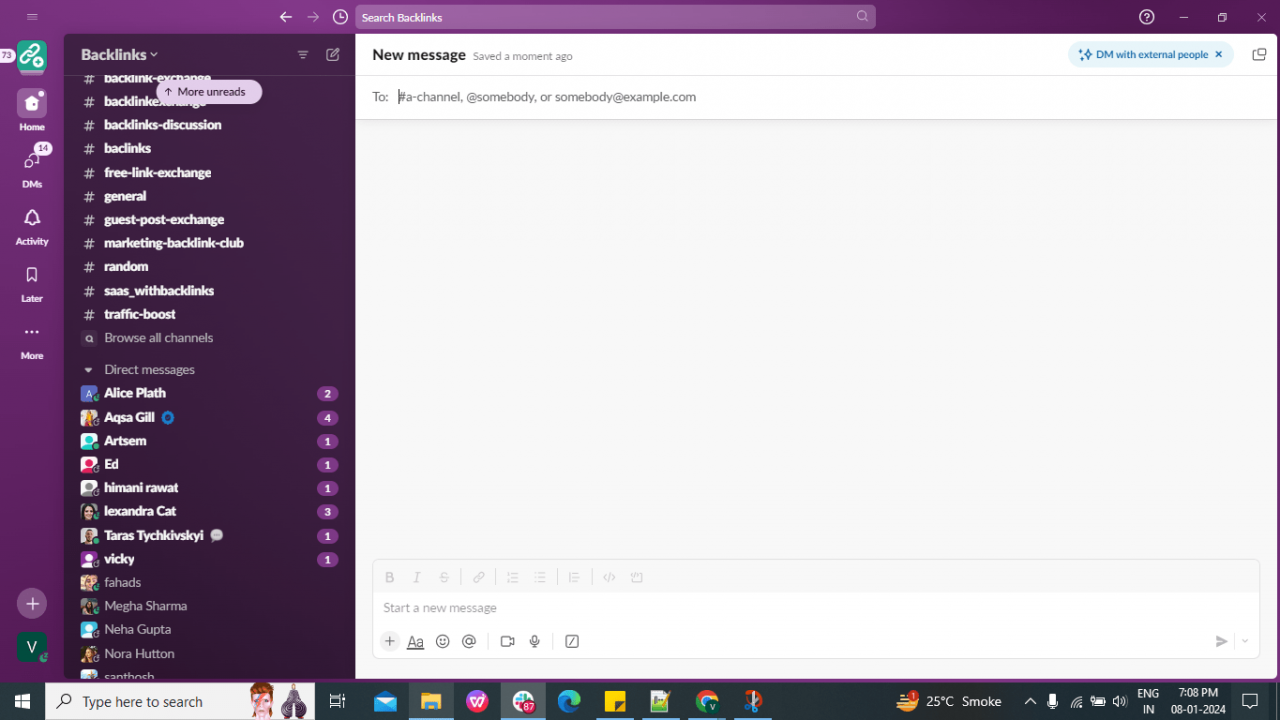1280x720 pixels.
Task: Open Browse all channels link
Action: pyautogui.click(x=158, y=338)
